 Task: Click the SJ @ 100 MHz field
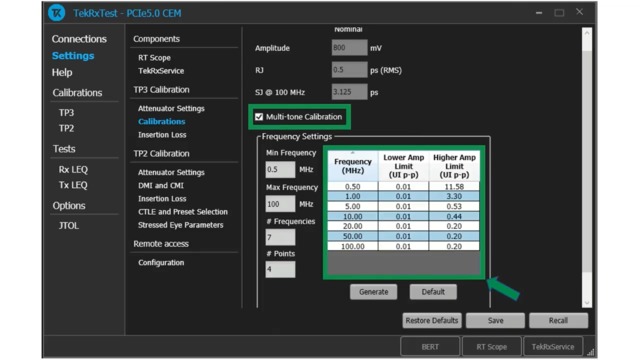(x=349, y=92)
